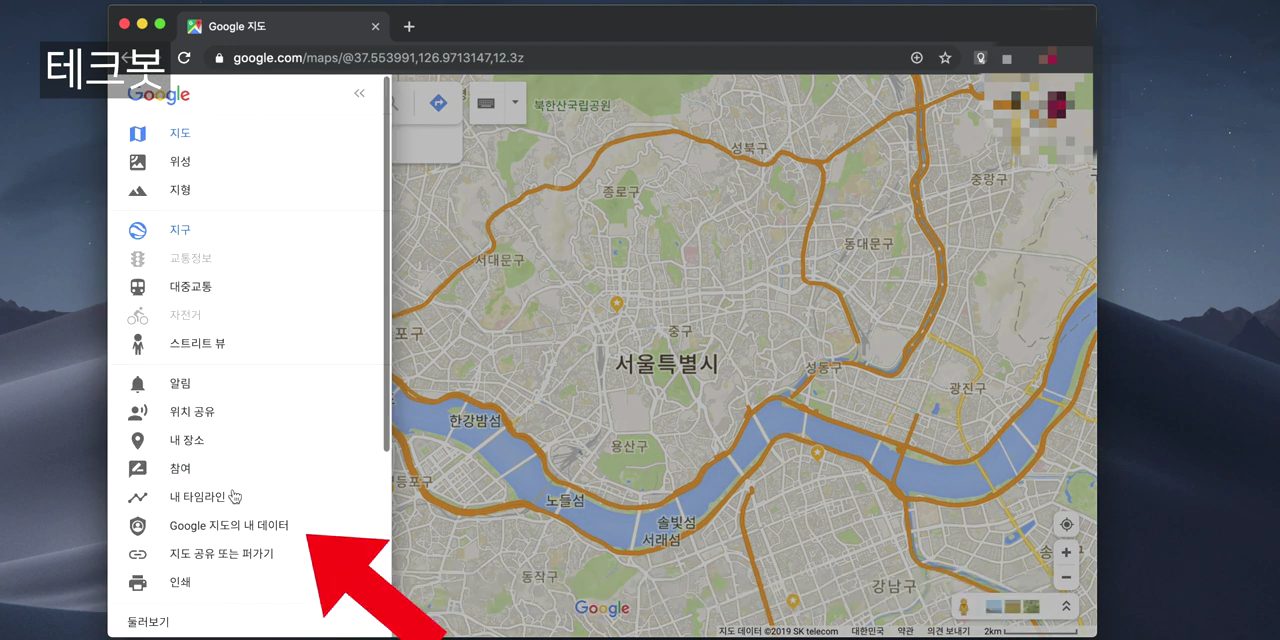
Task: Click the 자전거 bicycle icon
Action: point(138,316)
